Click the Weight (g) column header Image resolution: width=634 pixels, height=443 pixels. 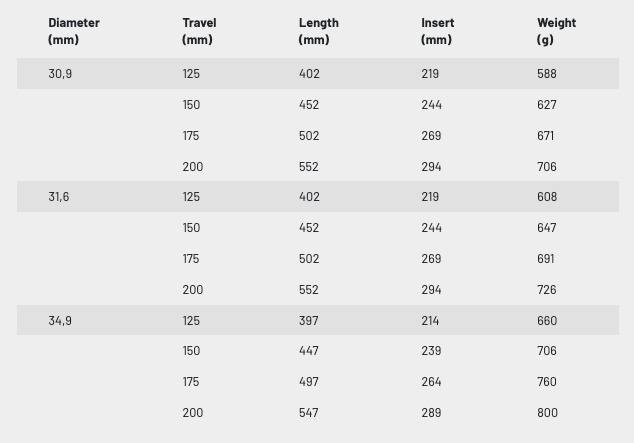click(x=556, y=31)
